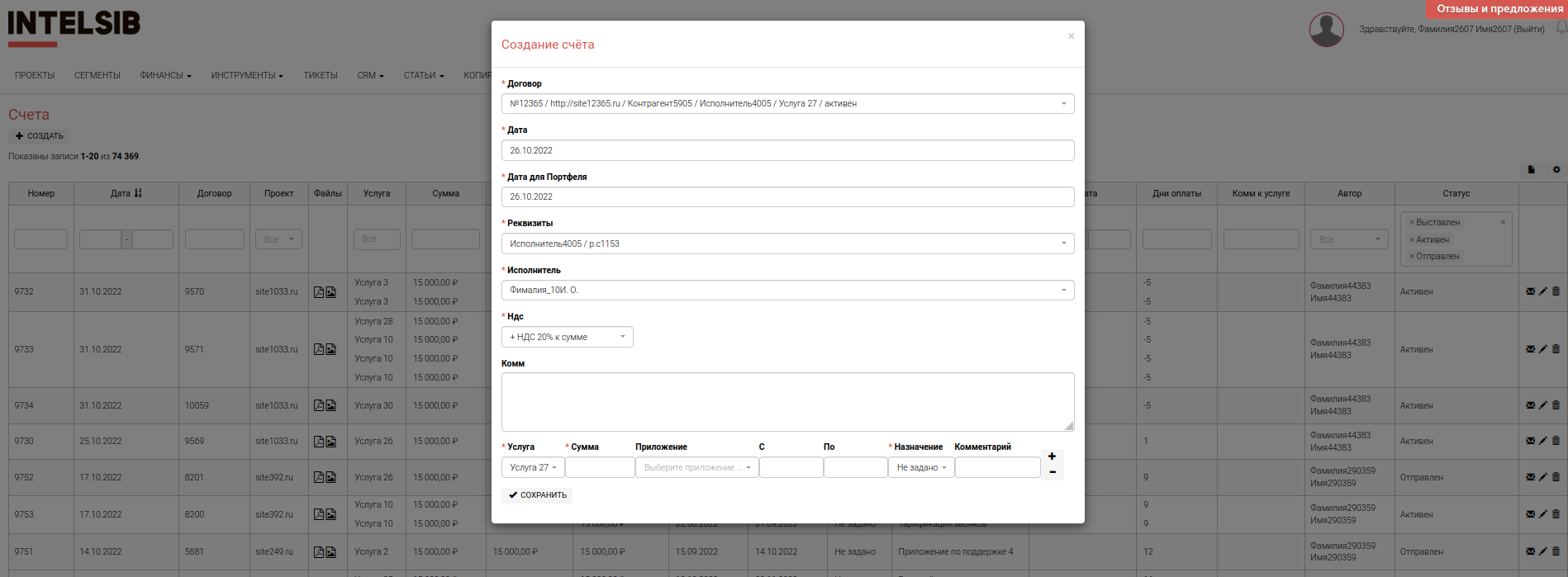This screenshot has height=577, width=1568.
Task: Click the Сохранить button
Action: [537, 495]
